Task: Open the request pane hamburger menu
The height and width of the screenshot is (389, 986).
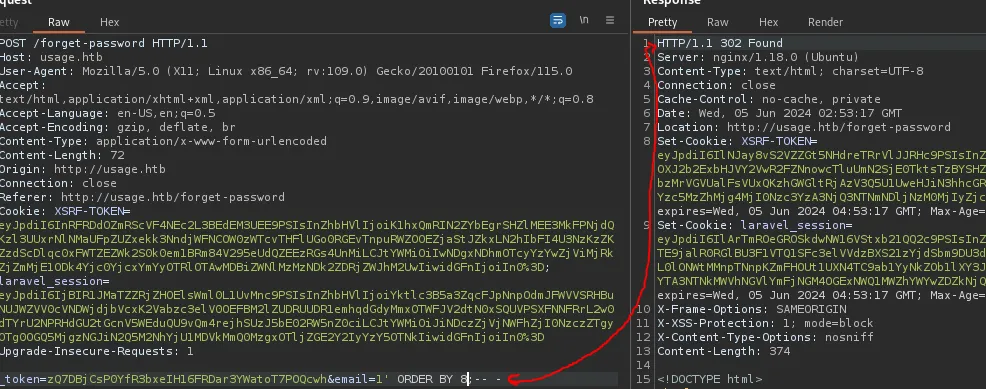Action: pyautogui.click(x=610, y=20)
